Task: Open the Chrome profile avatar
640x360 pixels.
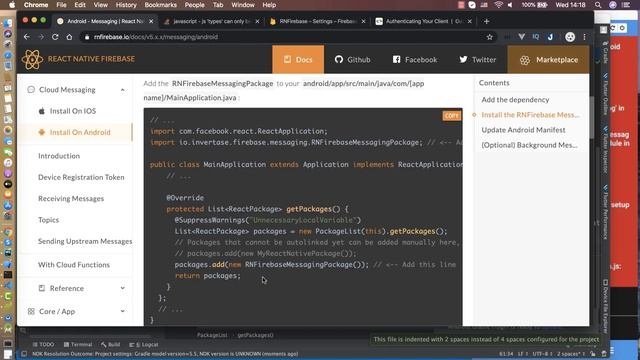Action: pos(570,37)
